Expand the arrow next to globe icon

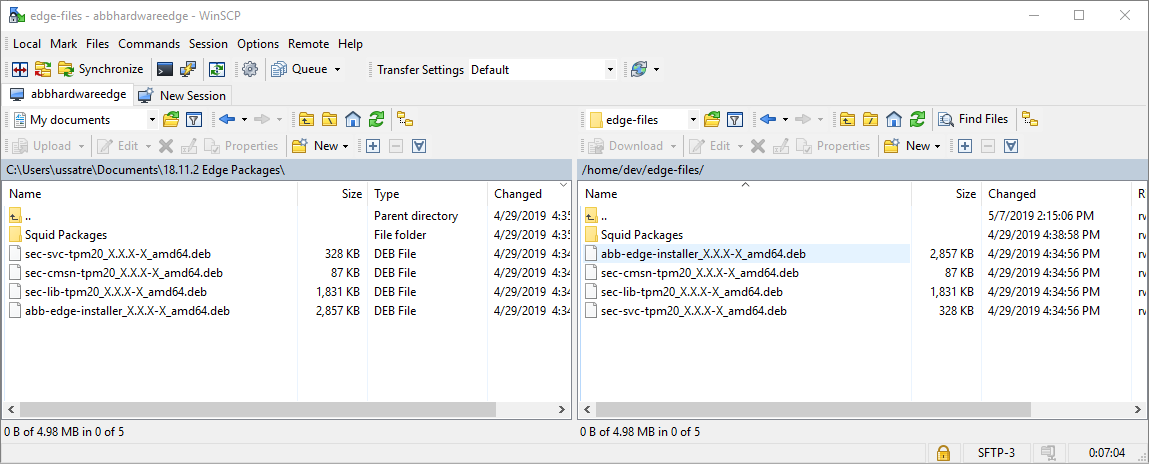coord(657,69)
